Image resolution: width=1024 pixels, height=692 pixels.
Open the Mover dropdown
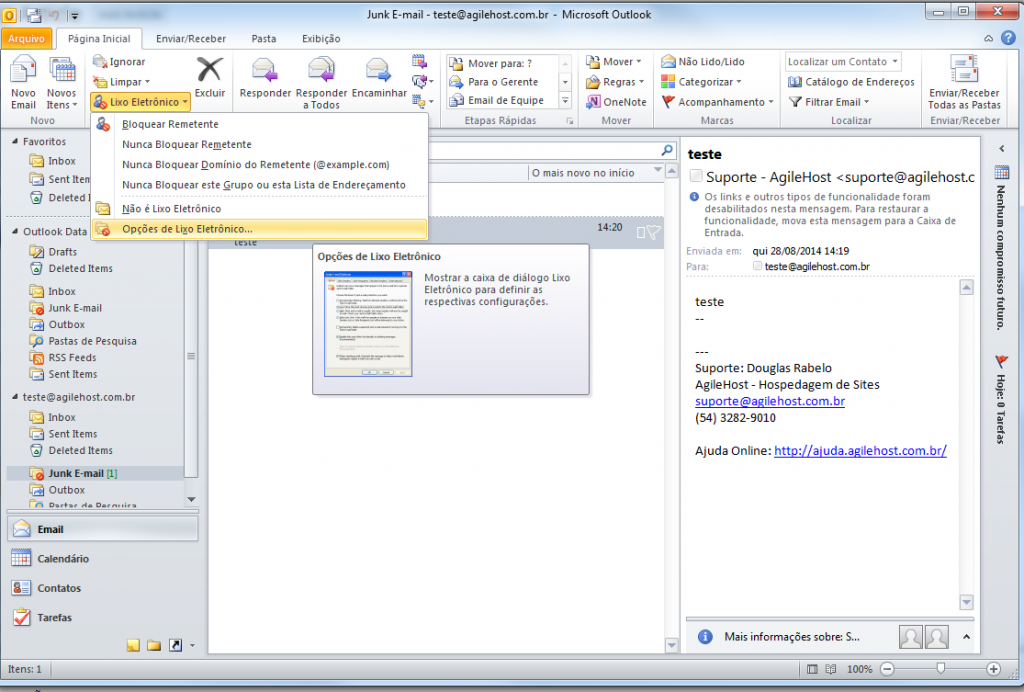coord(614,61)
